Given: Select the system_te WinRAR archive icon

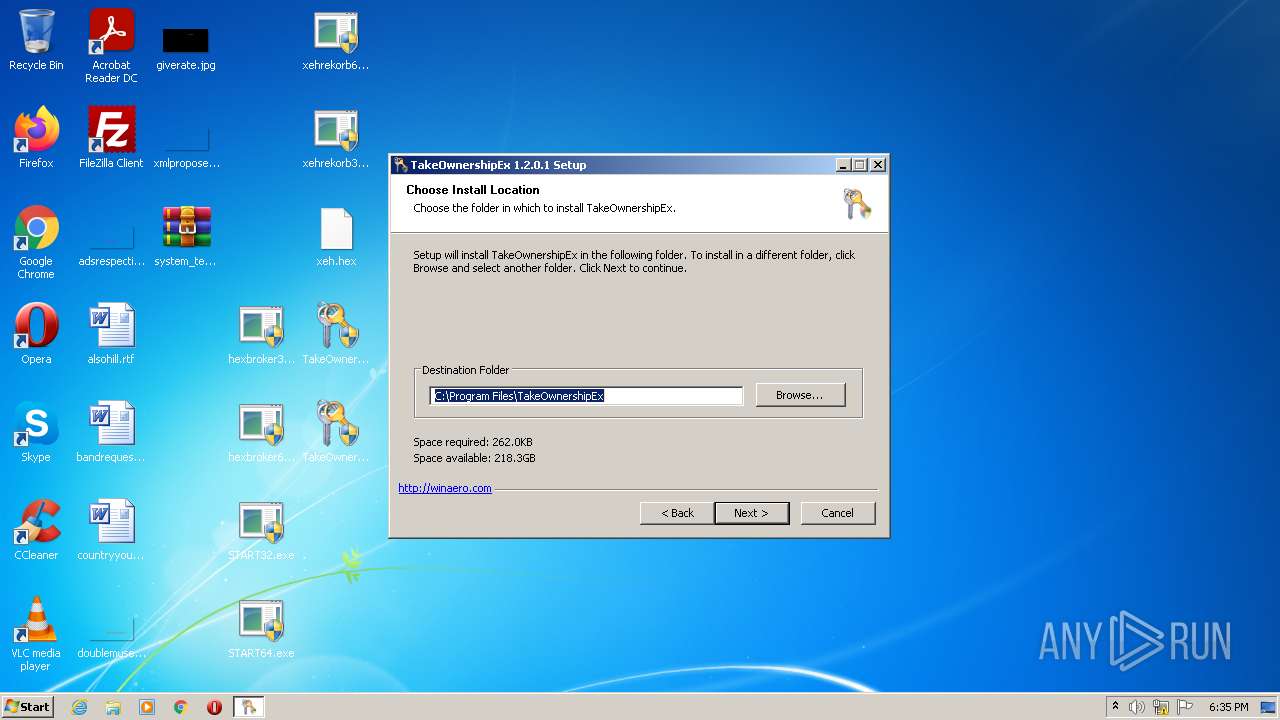Looking at the screenshot, I should pyautogui.click(x=186, y=236).
